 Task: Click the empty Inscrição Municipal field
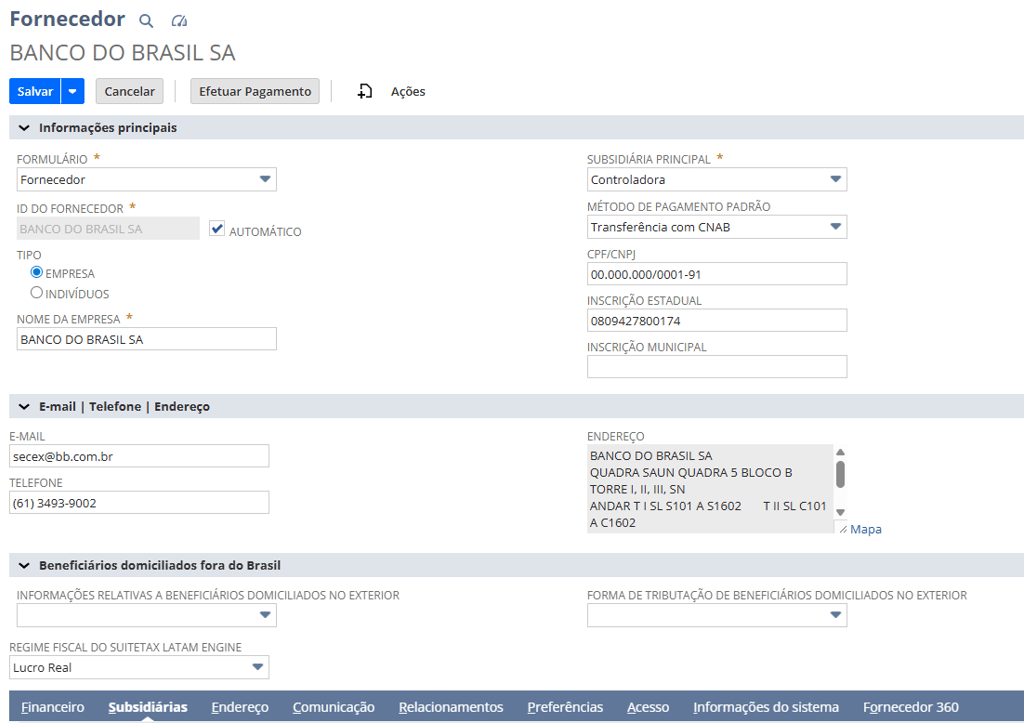tap(717, 367)
